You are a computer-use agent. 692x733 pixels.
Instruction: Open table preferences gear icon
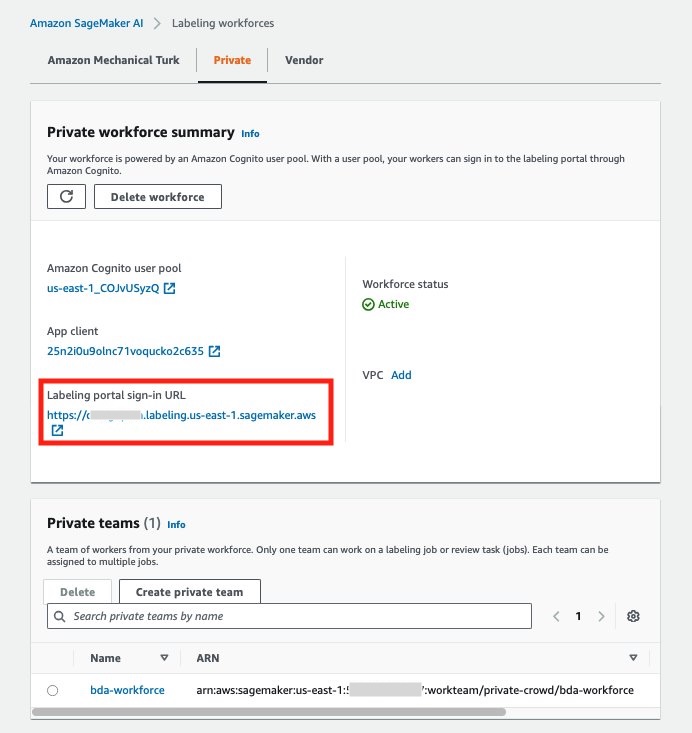click(x=633, y=616)
